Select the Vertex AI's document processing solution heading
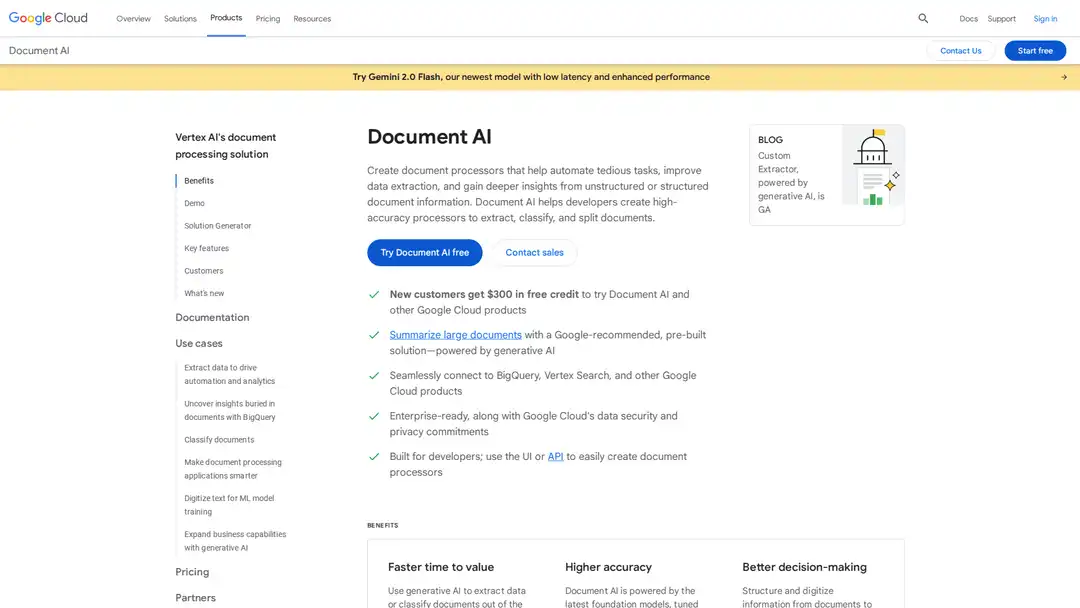The width and height of the screenshot is (1080, 608). pyautogui.click(x=225, y=146)
